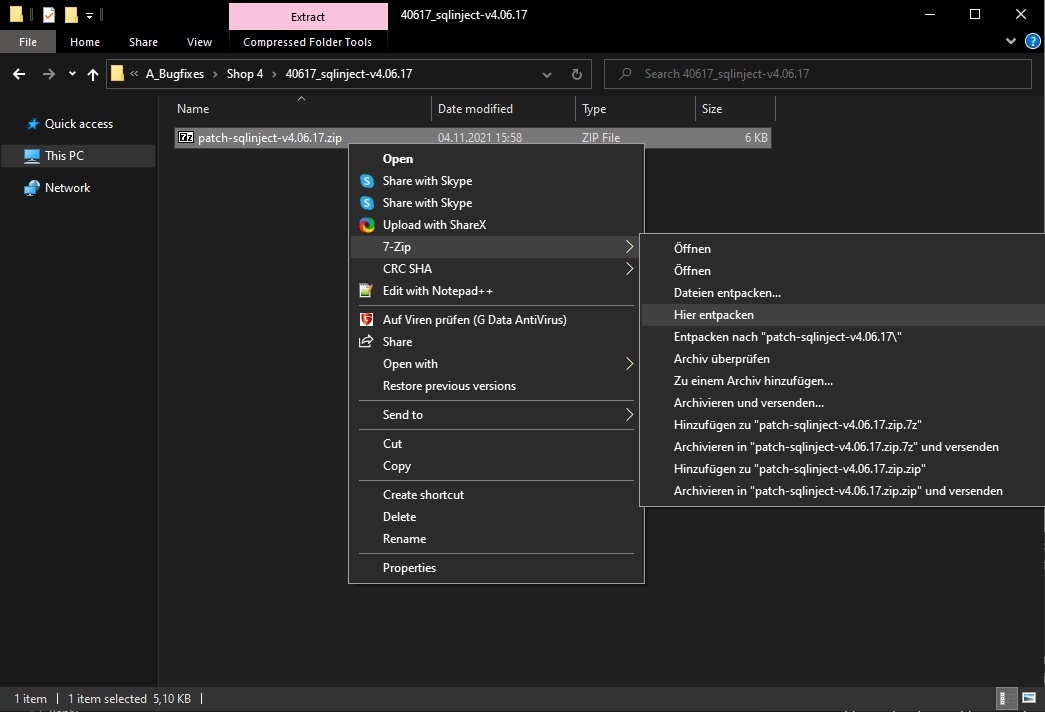Open the address bar history dropdown
Viewport: 1045px width, 712px height.
[547, 74]
